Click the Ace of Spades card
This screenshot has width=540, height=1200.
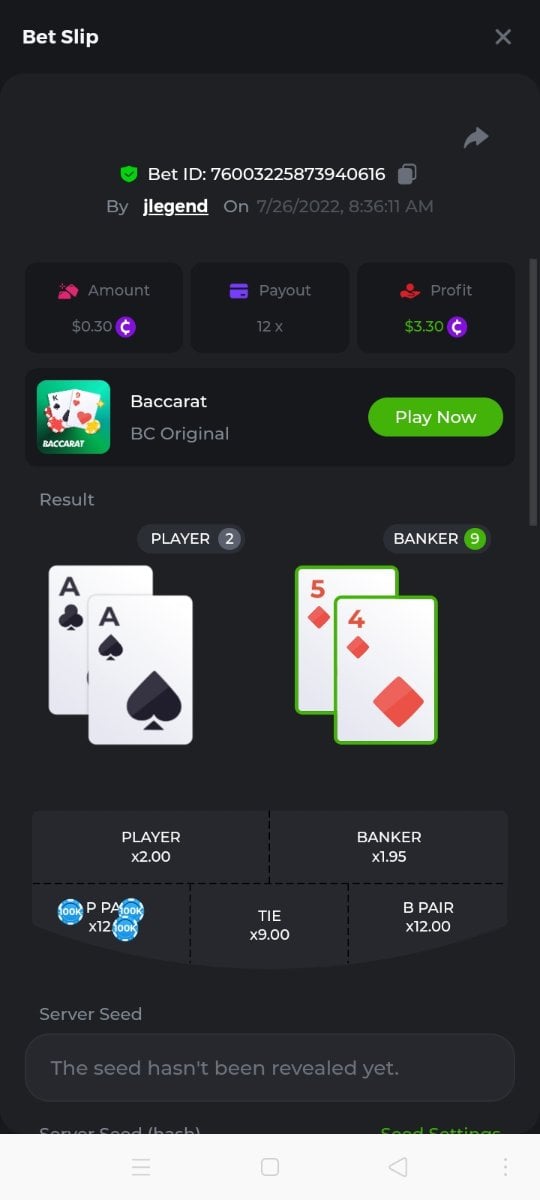(140, 669)
